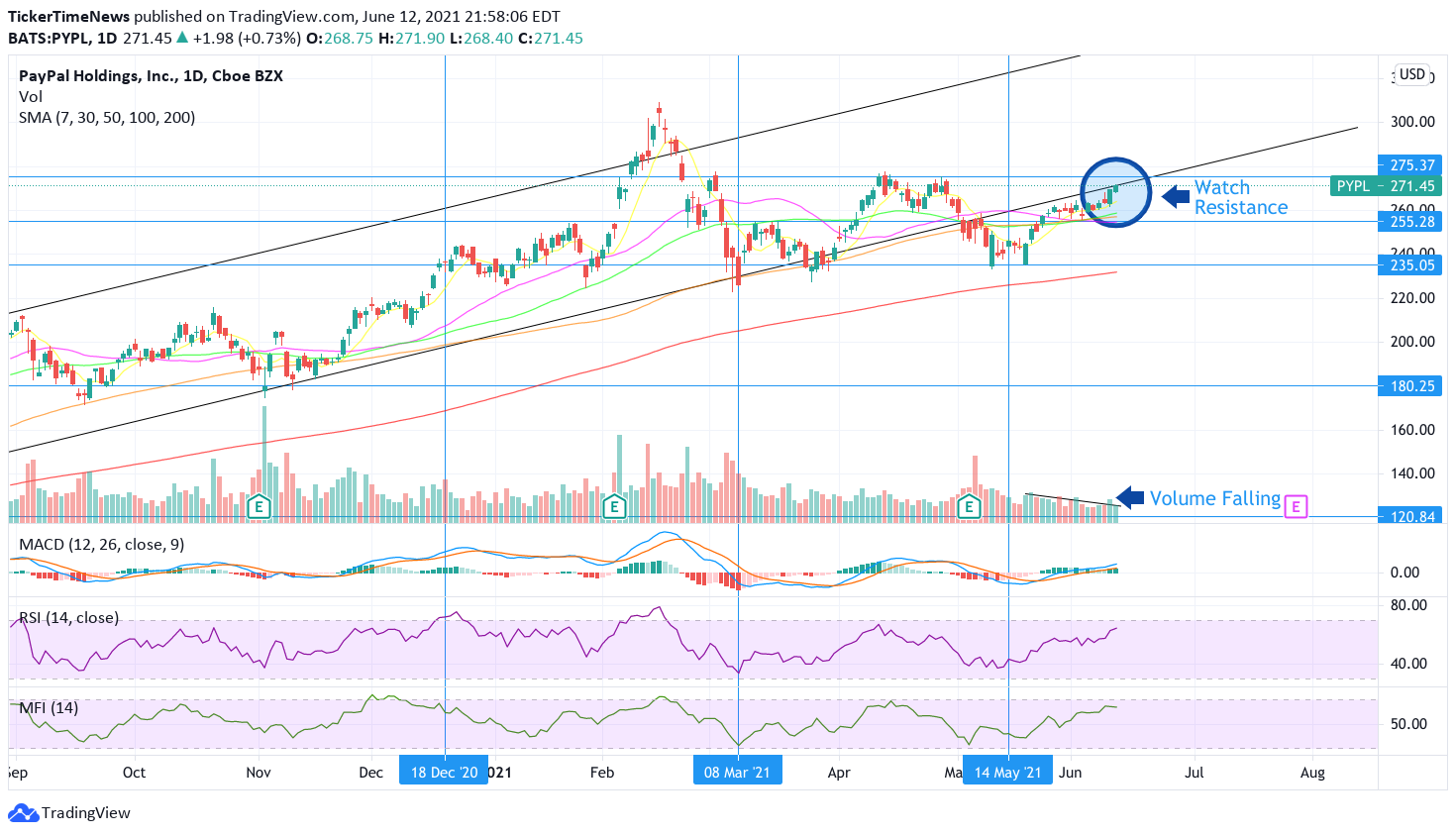Click the 40.00 RSI axis label
Image resolution: width=1456 pixels, height=836 pixels.
coord(1408,664)
